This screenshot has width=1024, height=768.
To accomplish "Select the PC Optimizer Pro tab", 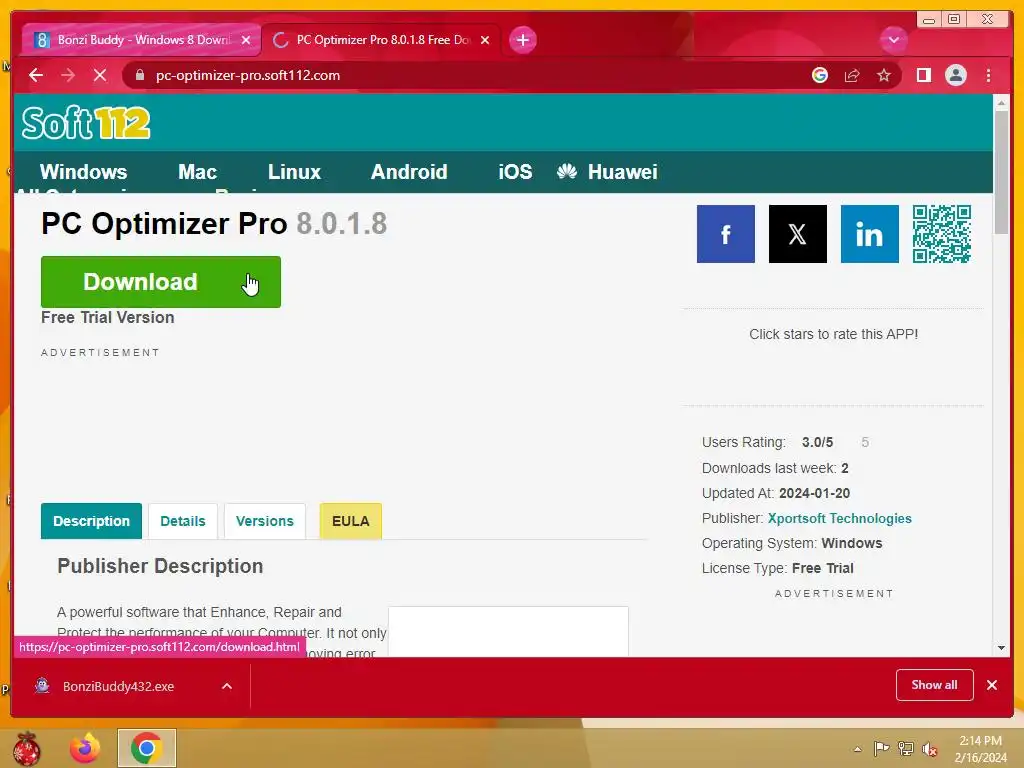I will pos(380,40).
